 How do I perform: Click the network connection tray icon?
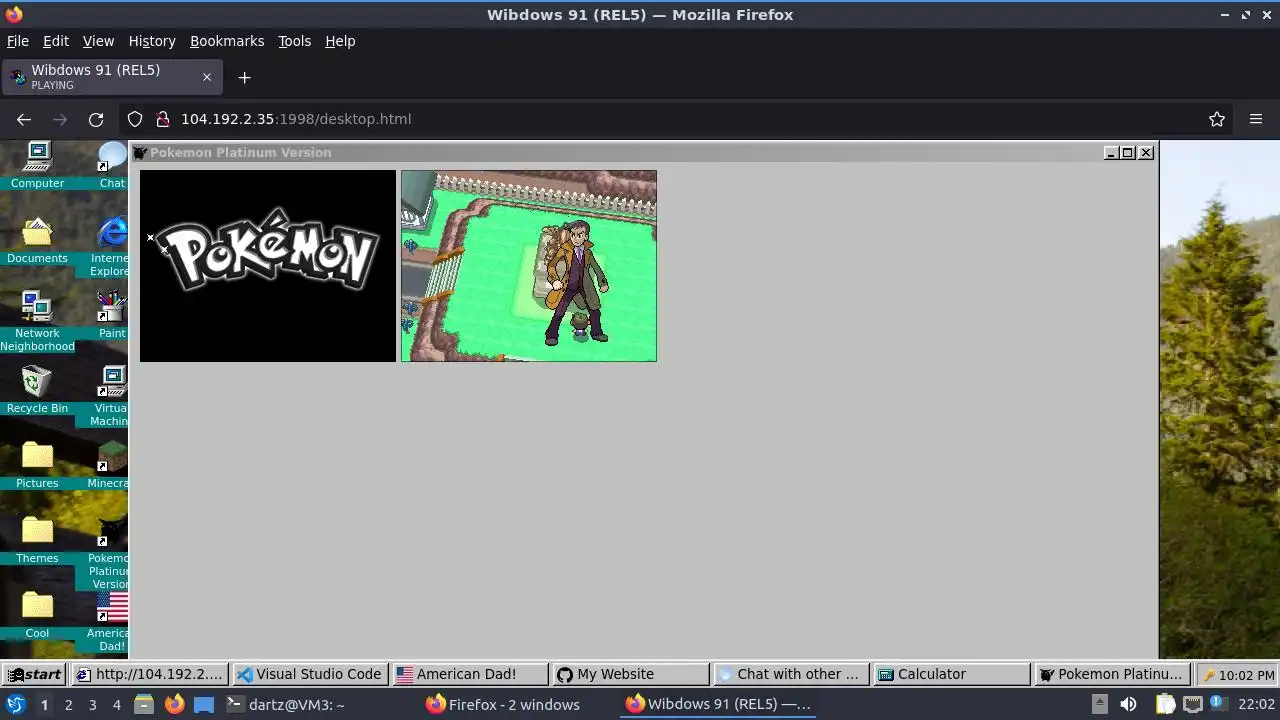coord(1192,704)
